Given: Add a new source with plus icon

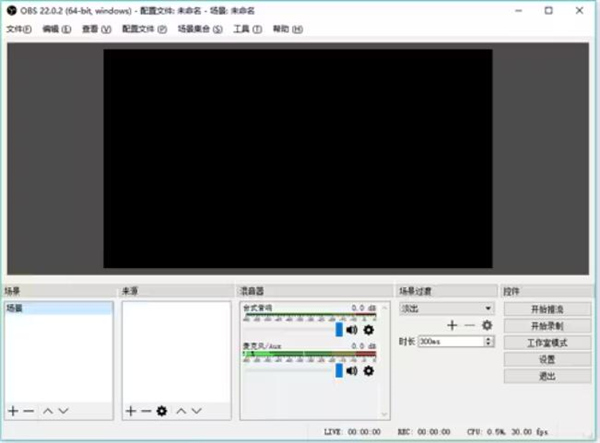Looking at the screenshot, I should coord(130,411).
